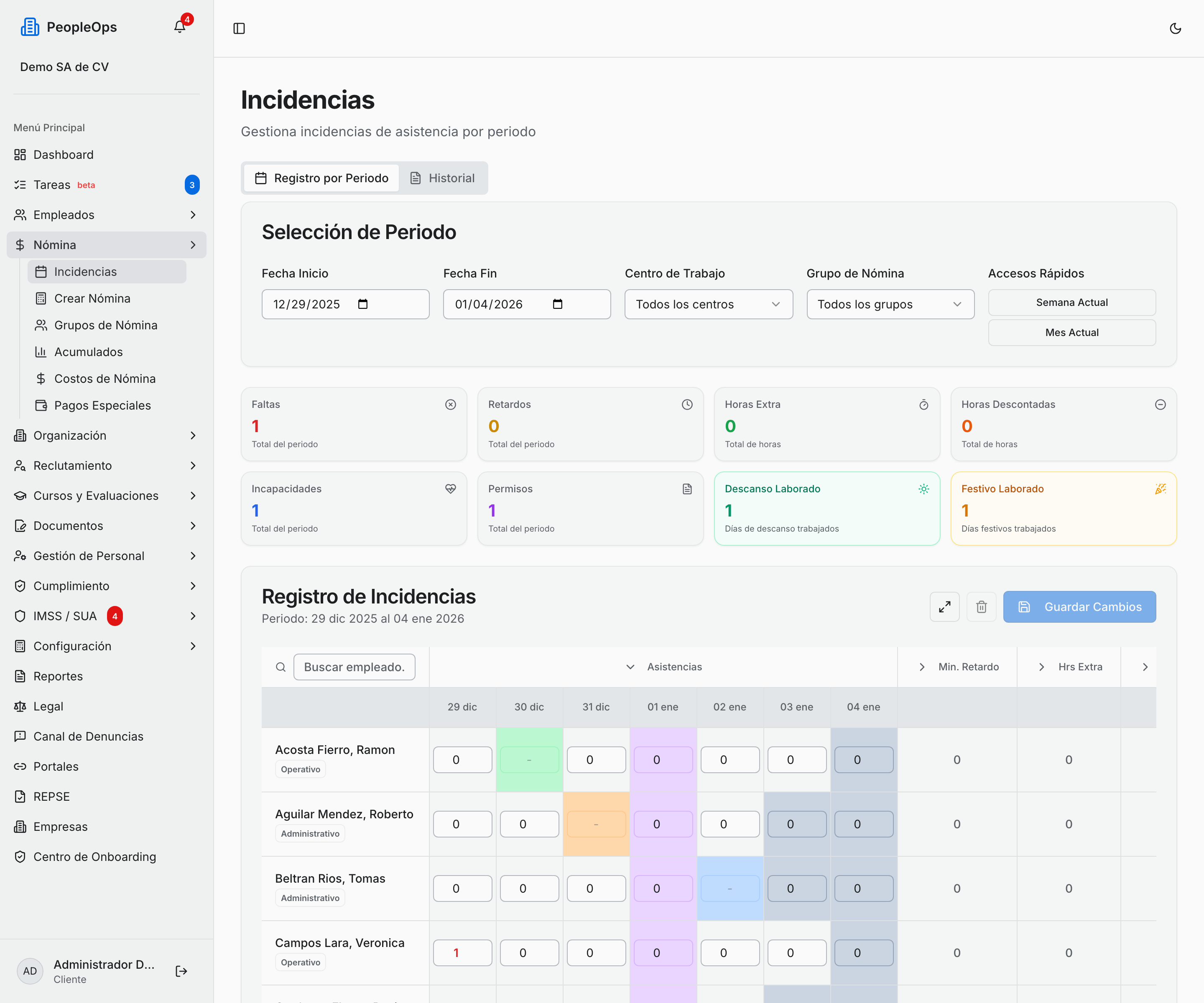Toggle dark mode moon icon
Screen dimensions: 1204x1003
coord(1175,28)
